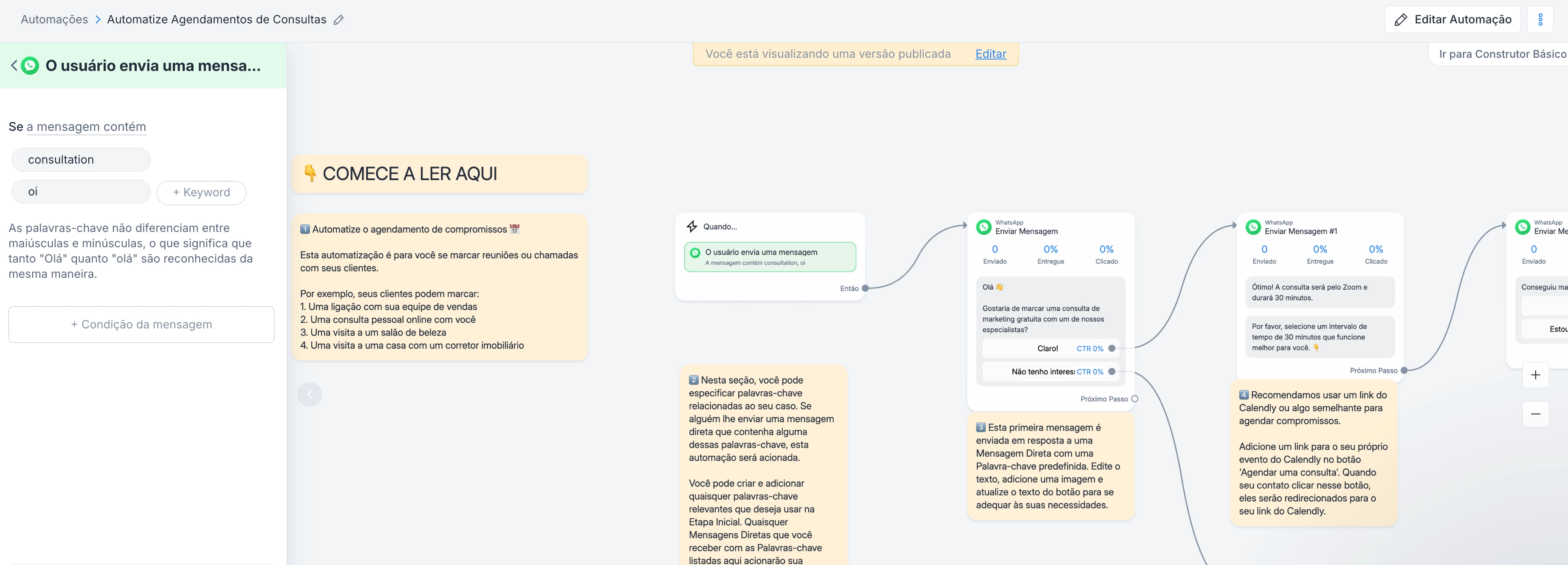Select the 'oi' keyword field
The height and width of the screenshot is (565, 1568).
pyautogui.click(x=81, y=192)
